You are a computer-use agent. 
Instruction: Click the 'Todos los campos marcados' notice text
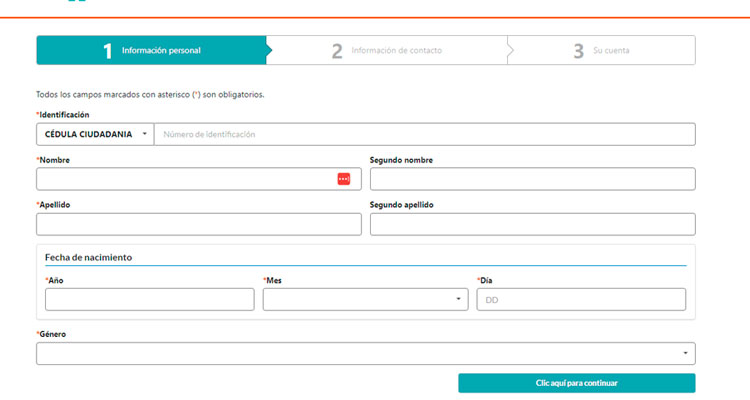click(x=150, y=95)
